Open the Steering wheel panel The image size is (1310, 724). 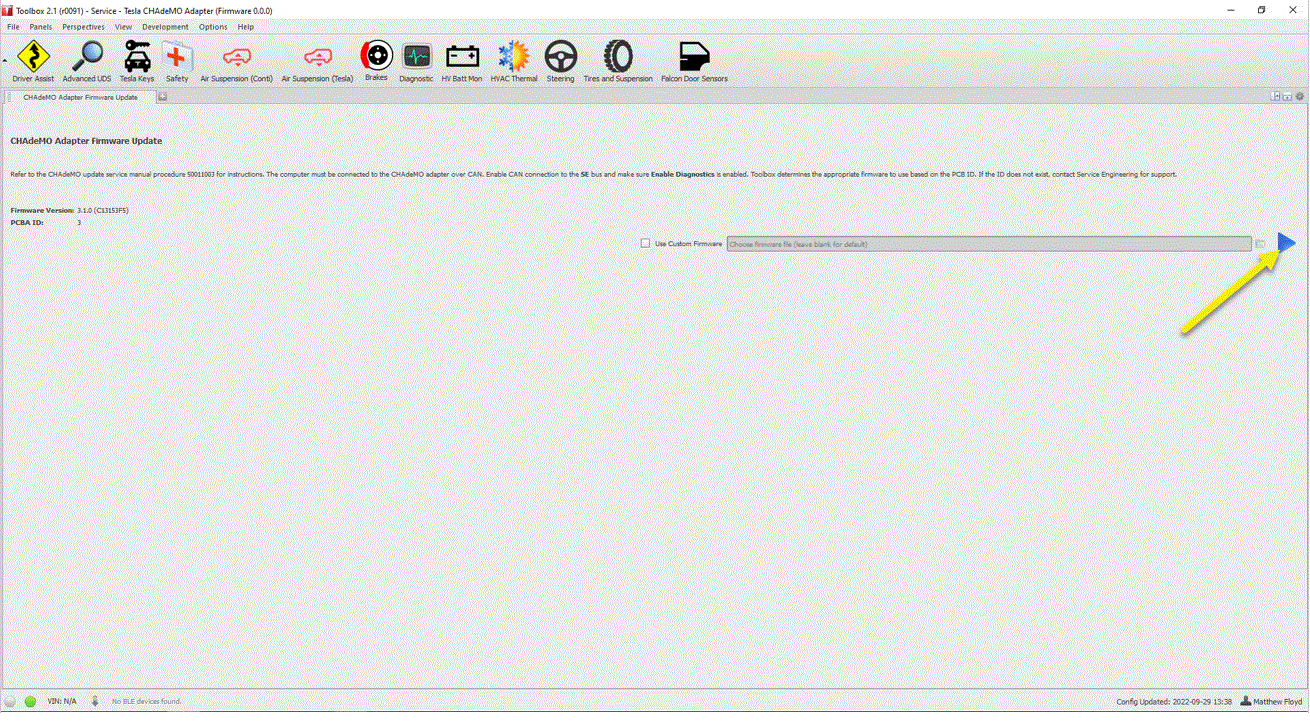coord(560,62)
